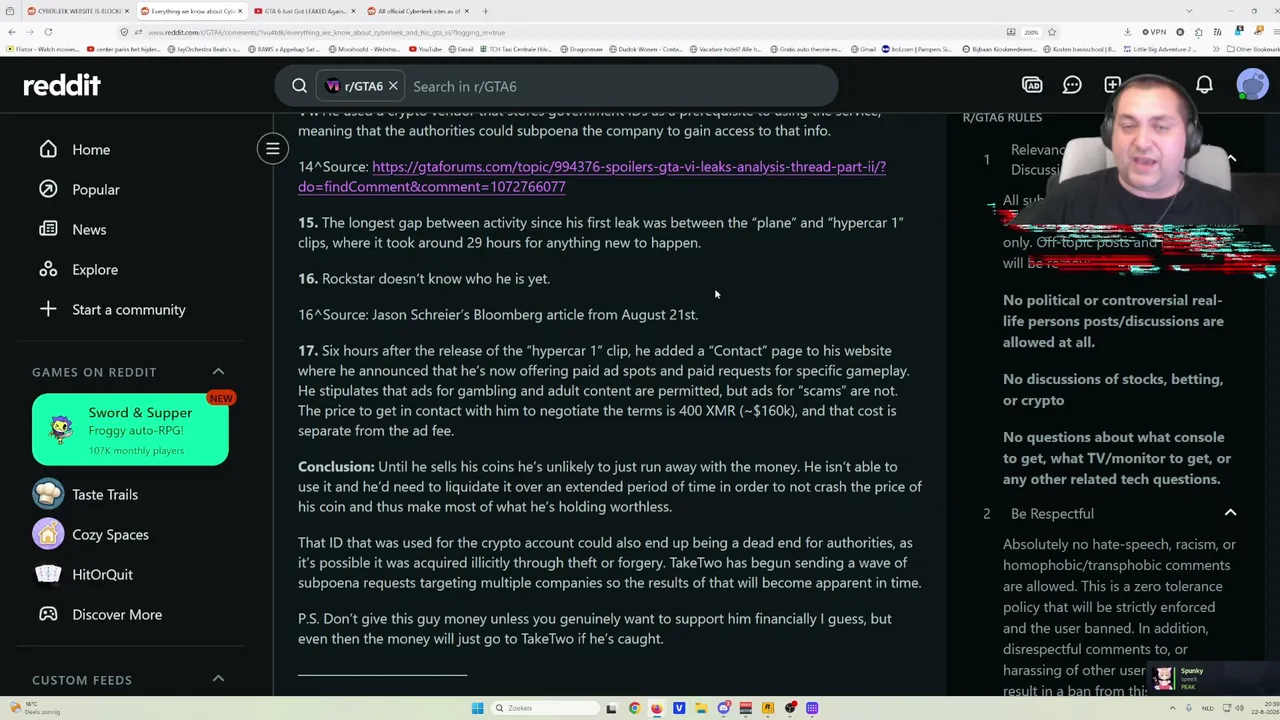The width and height of the screenshot is (1280, 720).
Task: Open the Taste Trails game
Action: (x=105, y=494)
